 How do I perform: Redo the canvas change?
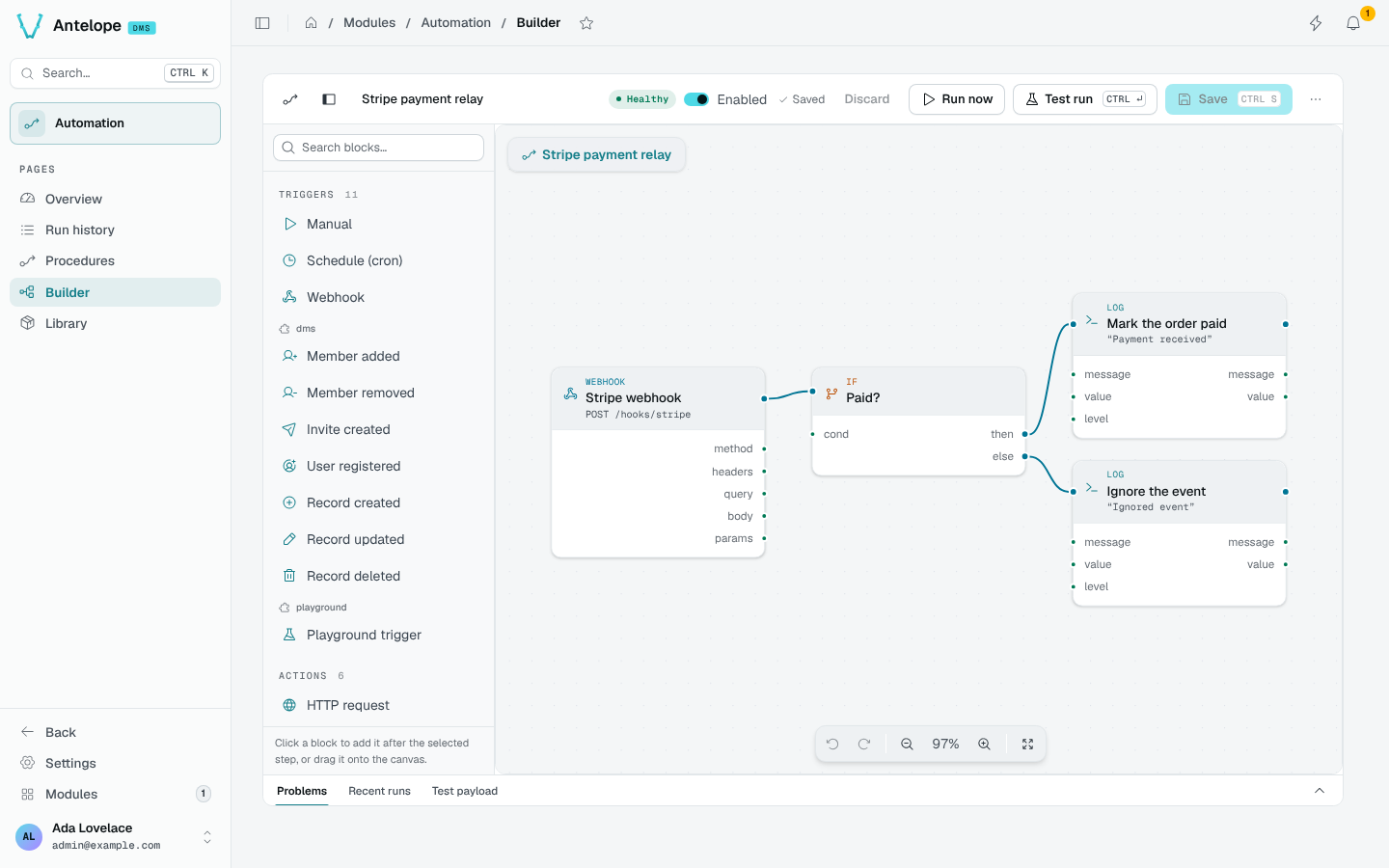(x=864, y=745)
